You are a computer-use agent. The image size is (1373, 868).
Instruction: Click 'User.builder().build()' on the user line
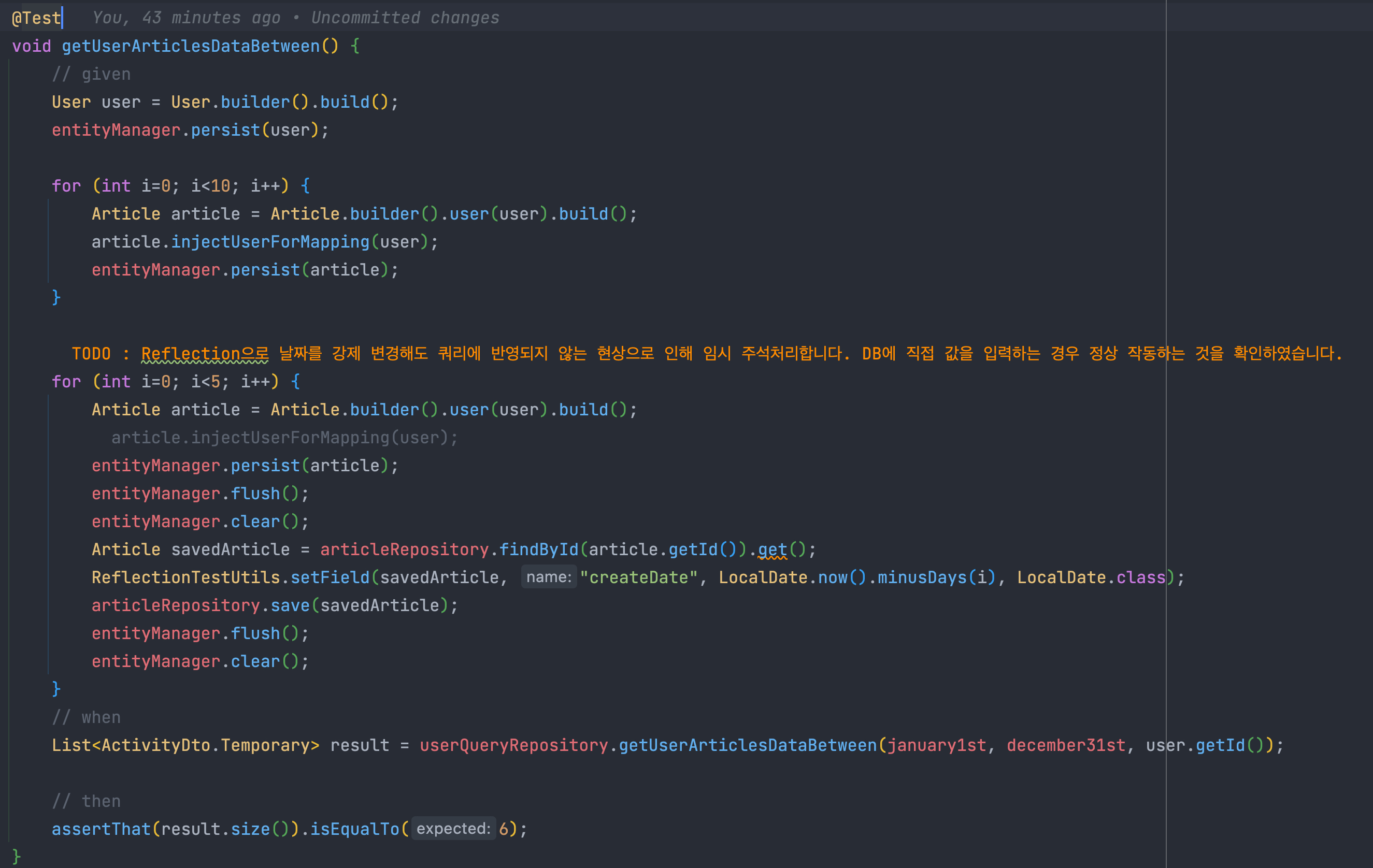pos(280,102)
